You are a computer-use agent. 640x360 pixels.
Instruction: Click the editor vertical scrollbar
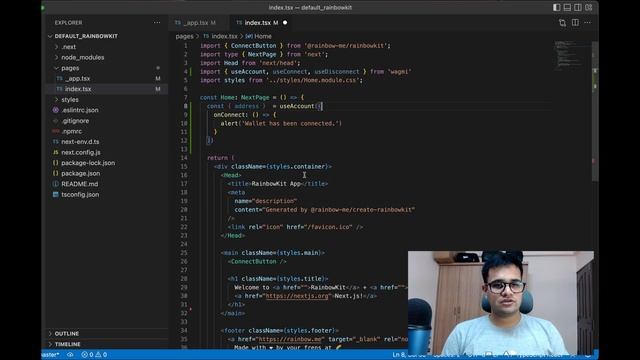pyautogui.click(x=595, y=110)
